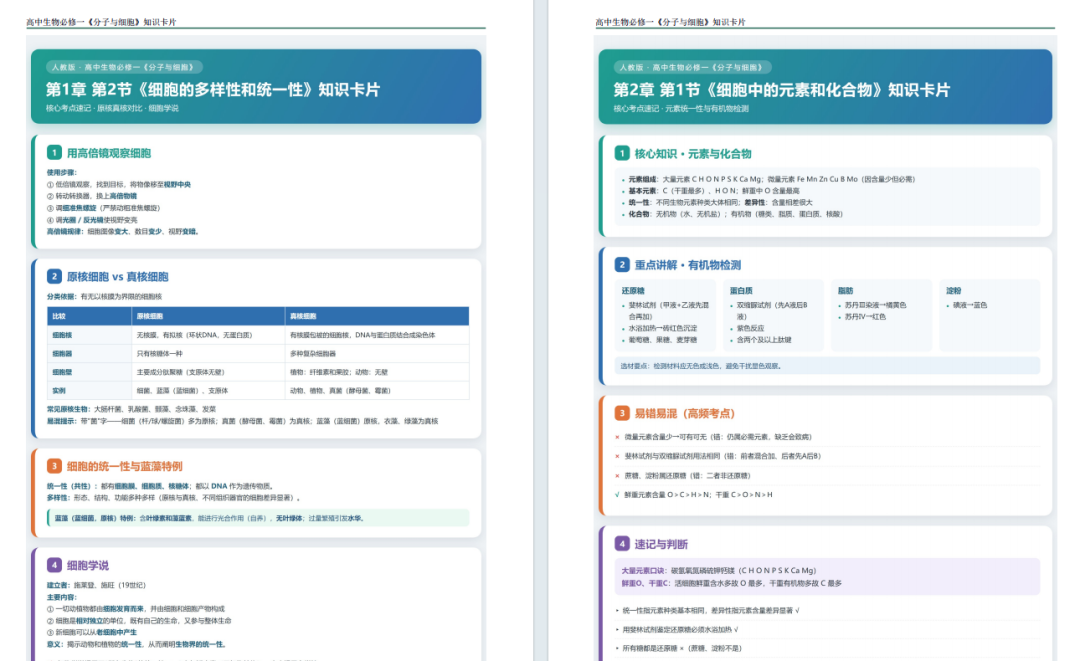Click the 淀粉 card title
The width and height of the screenshot is (1080, 661).
[953, 291]
